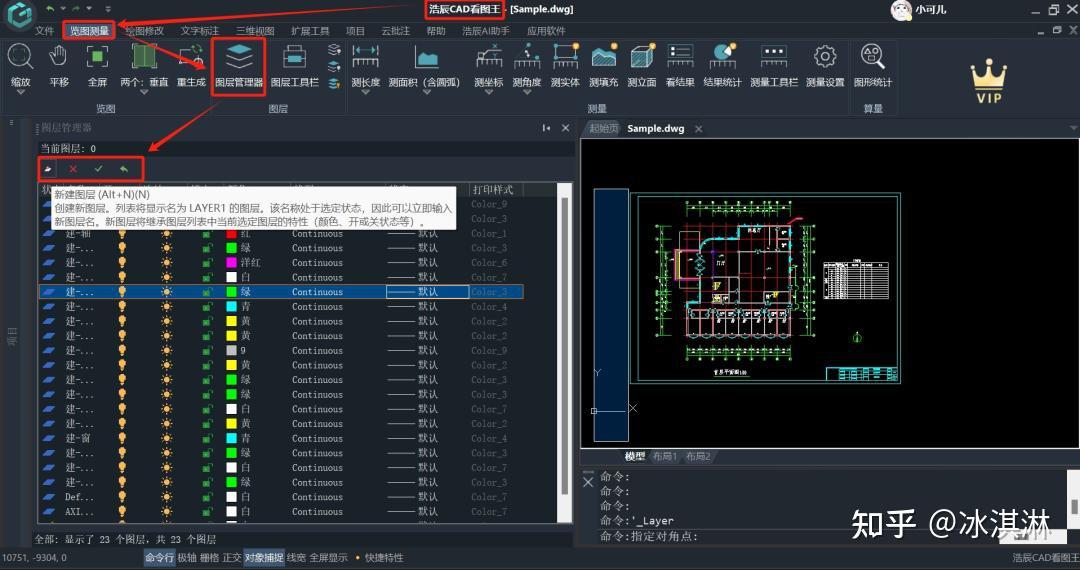Select the 缩放 zoom tool icon
The width and height of the screenshot is (1080, 570).
pyautogui.click(x=20, y=57)
